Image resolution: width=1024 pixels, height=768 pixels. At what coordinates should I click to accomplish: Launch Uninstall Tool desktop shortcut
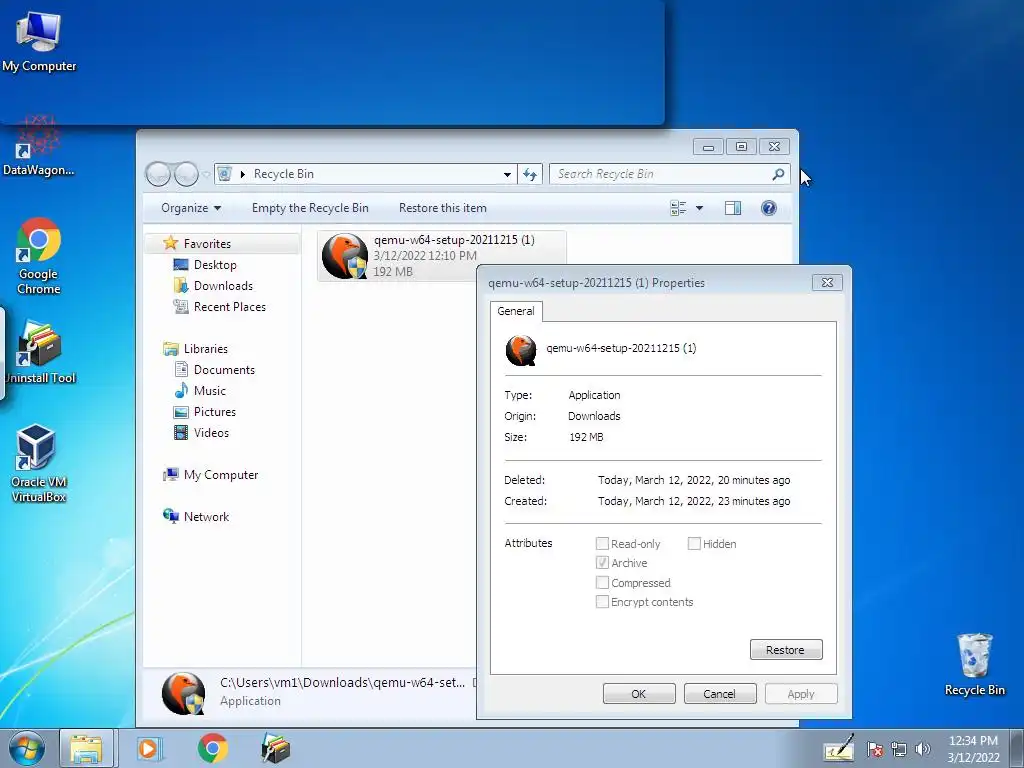(x=39, y=353)
